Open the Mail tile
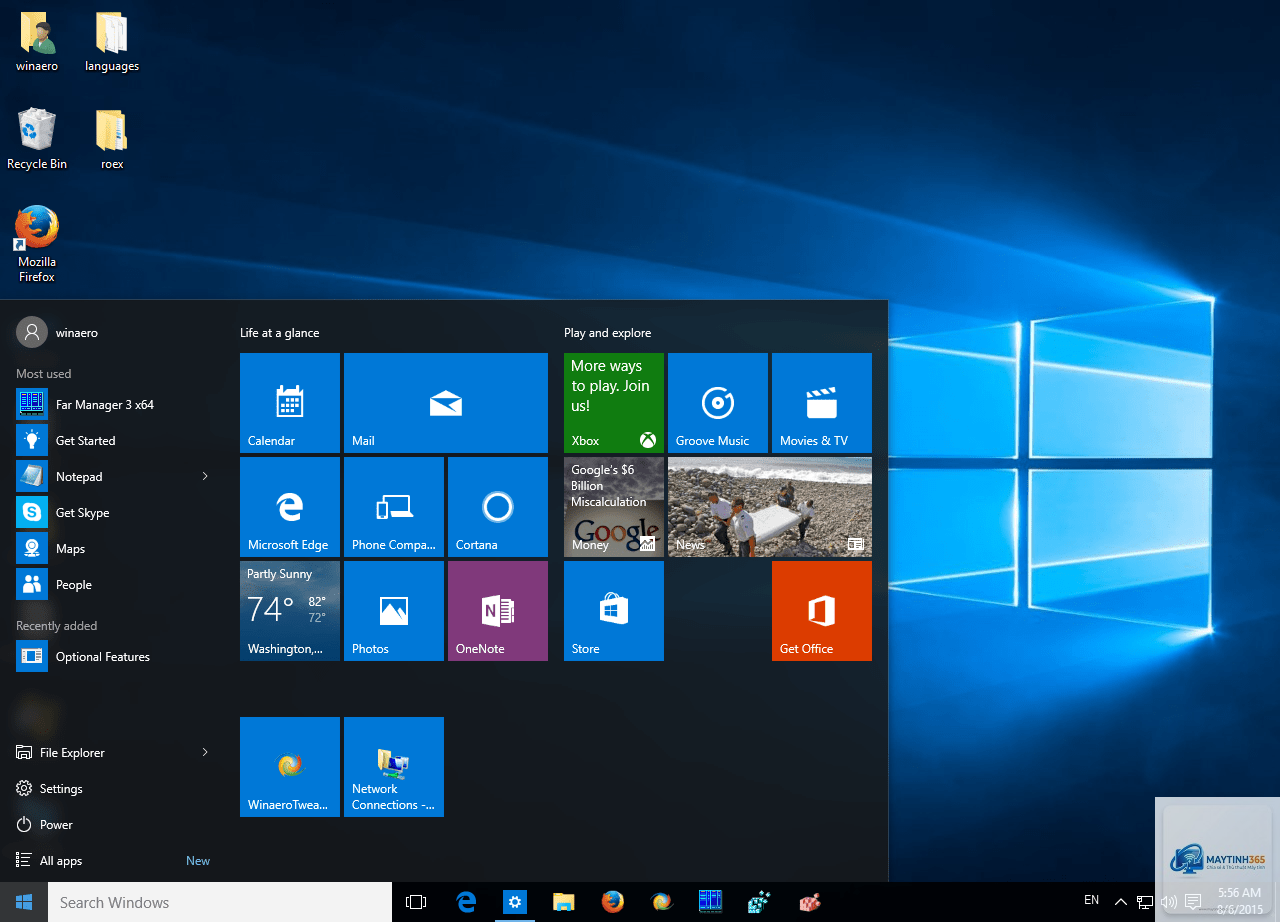1280x922 pixels. click(446, 403)
